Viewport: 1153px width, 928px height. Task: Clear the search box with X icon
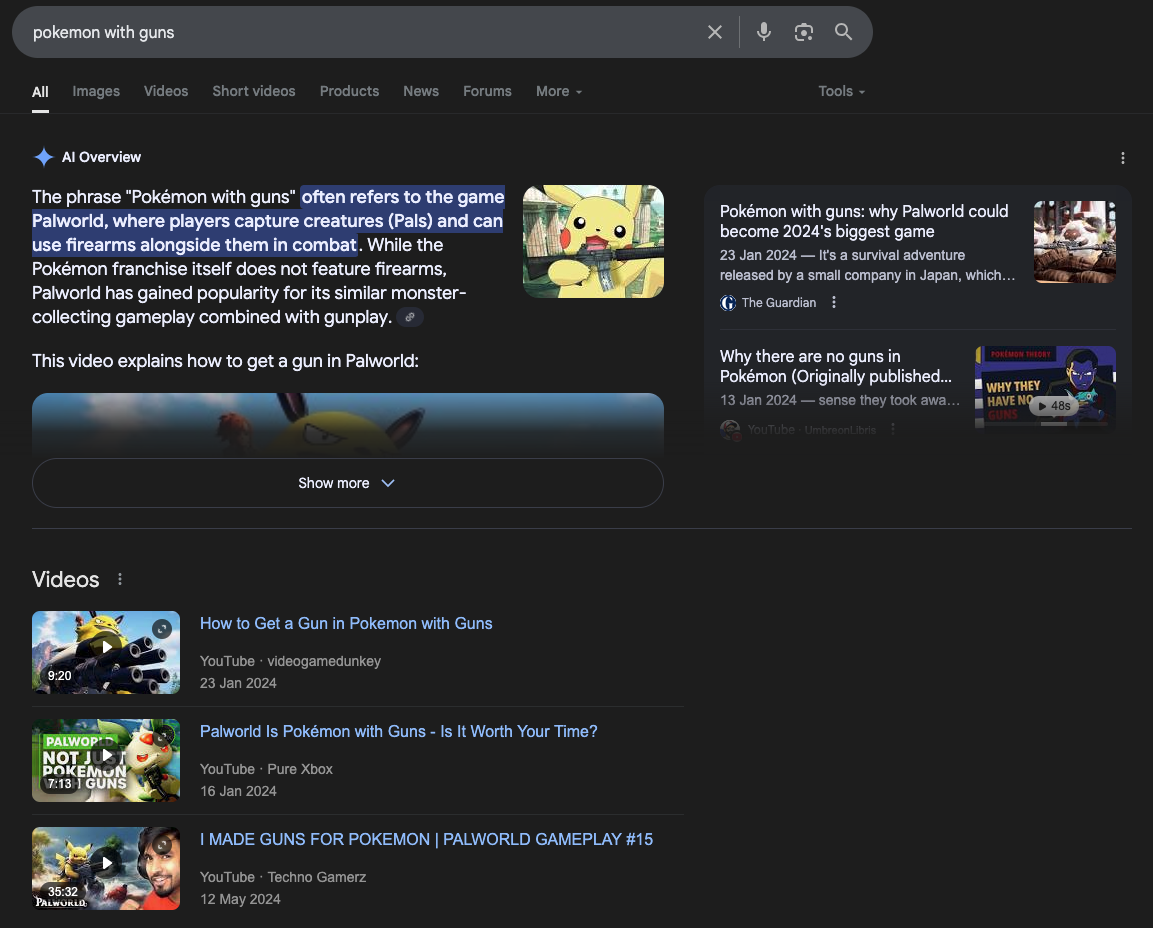click(x=714, y=32)
